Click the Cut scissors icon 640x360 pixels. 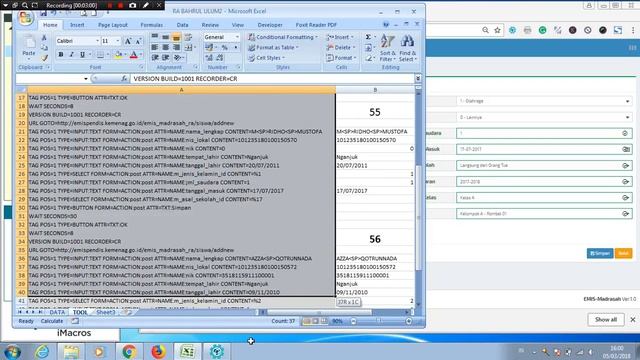click(x=44, y=38)
